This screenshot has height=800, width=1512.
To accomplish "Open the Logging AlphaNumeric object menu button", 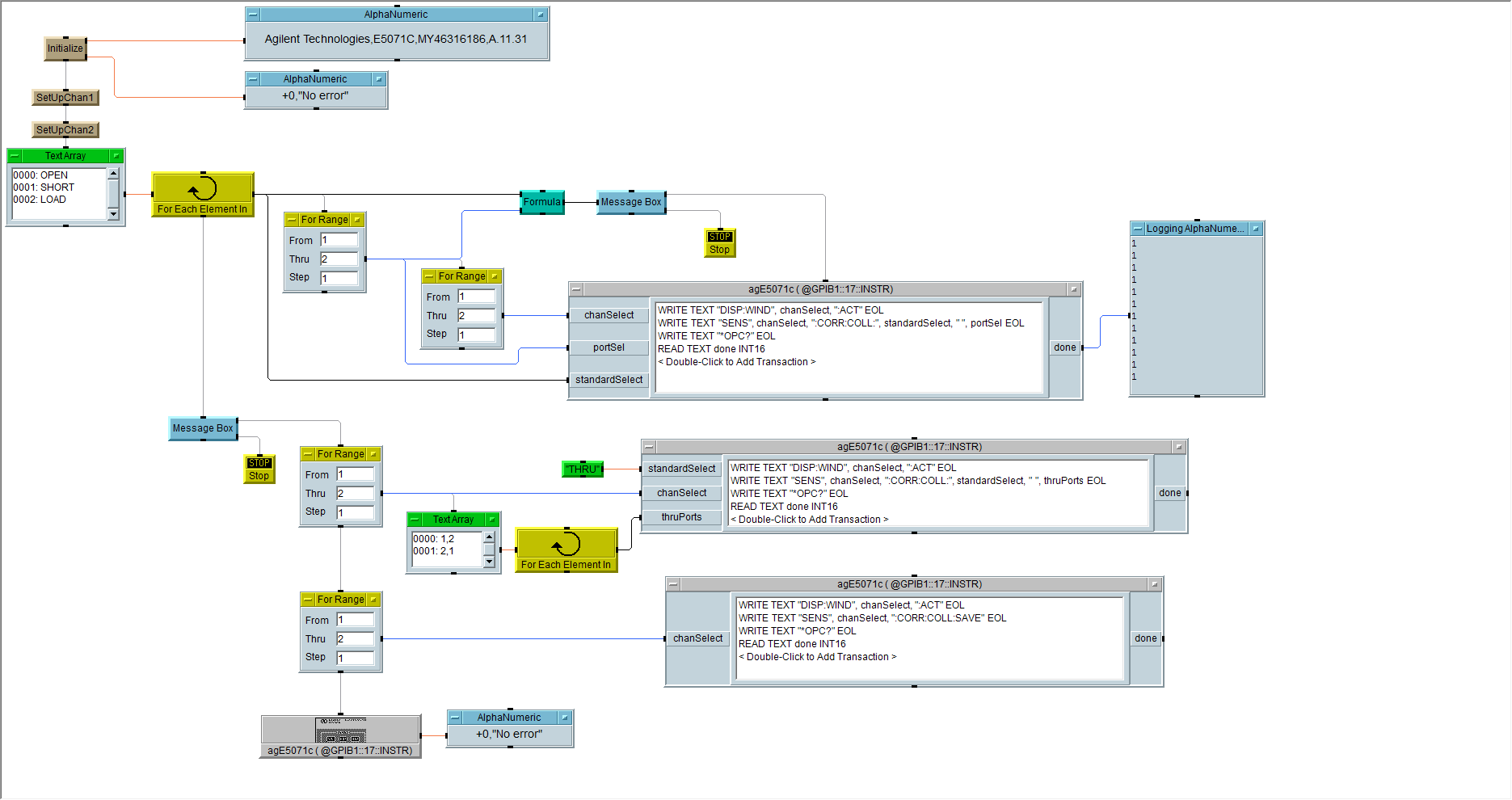I will coord(1138,229).
